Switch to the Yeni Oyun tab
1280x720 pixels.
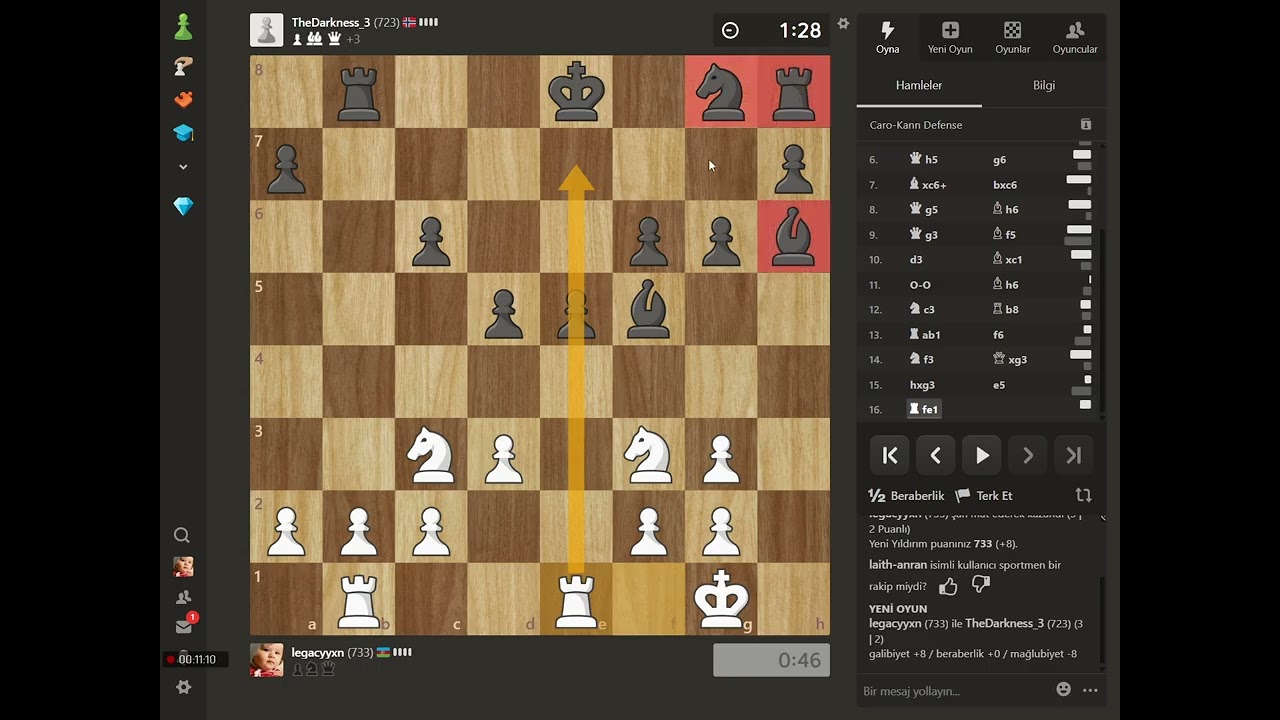pyautogui.click(x=950, y=38)
